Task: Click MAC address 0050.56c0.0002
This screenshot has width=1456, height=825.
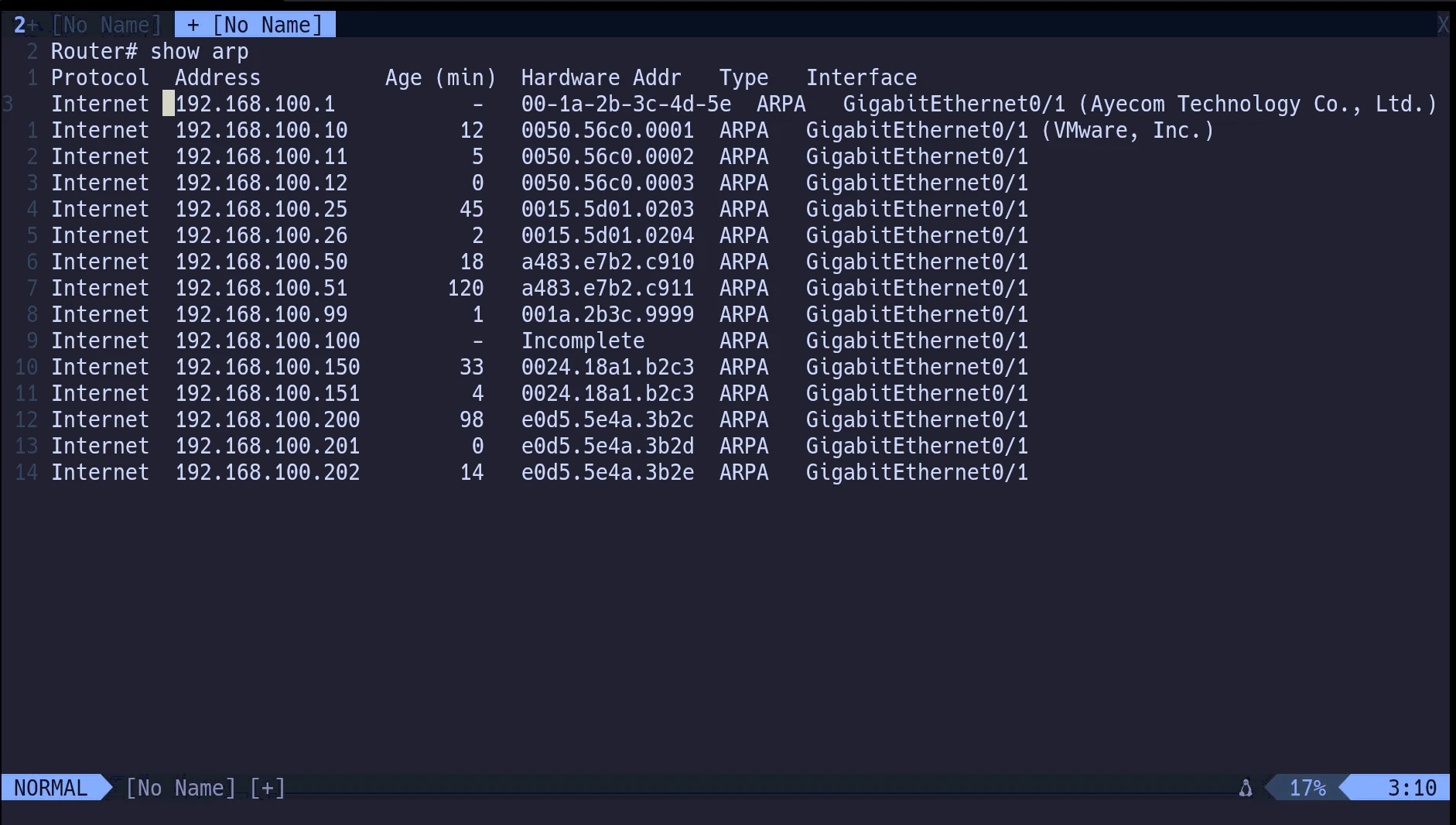Action: [x=608, y=157]
